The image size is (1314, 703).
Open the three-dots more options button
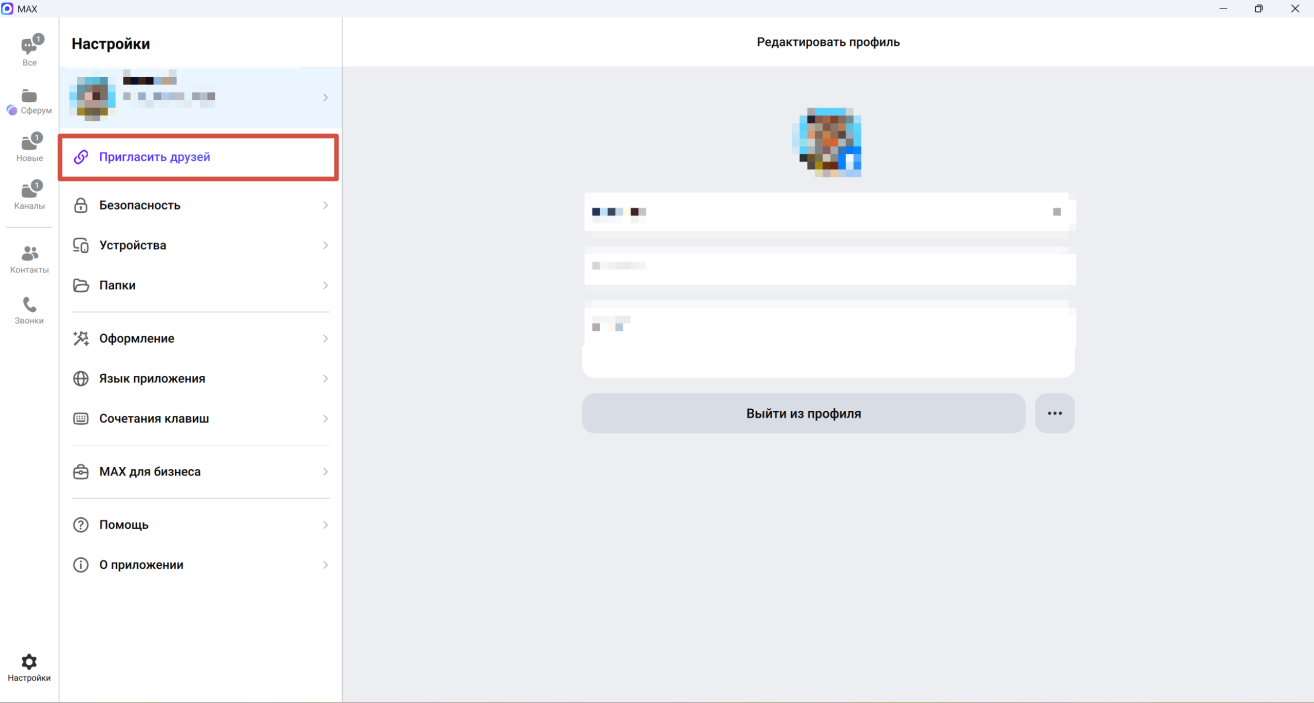point(1054,413)
